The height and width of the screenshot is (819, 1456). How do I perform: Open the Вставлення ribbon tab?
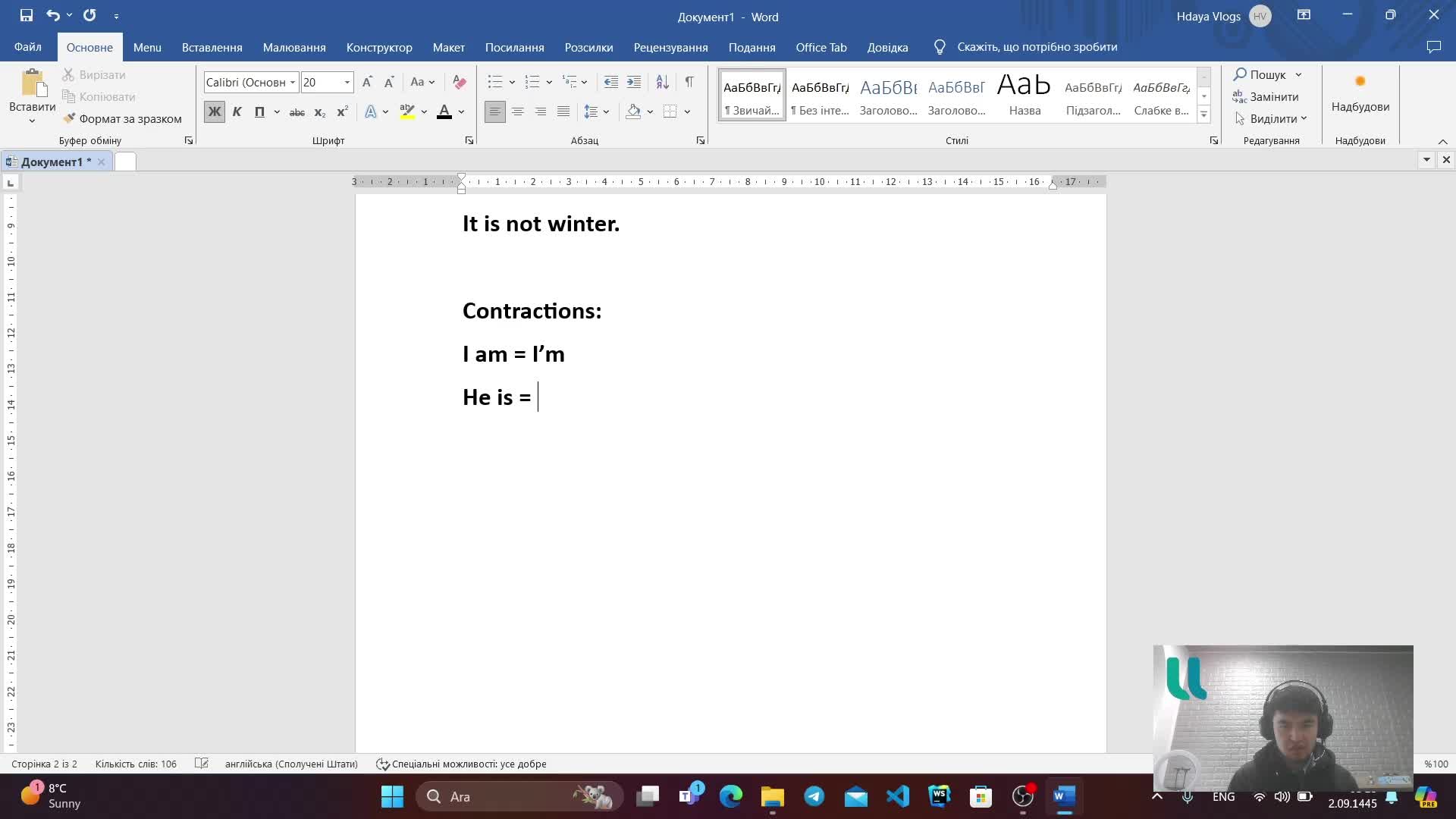(212, 47)
